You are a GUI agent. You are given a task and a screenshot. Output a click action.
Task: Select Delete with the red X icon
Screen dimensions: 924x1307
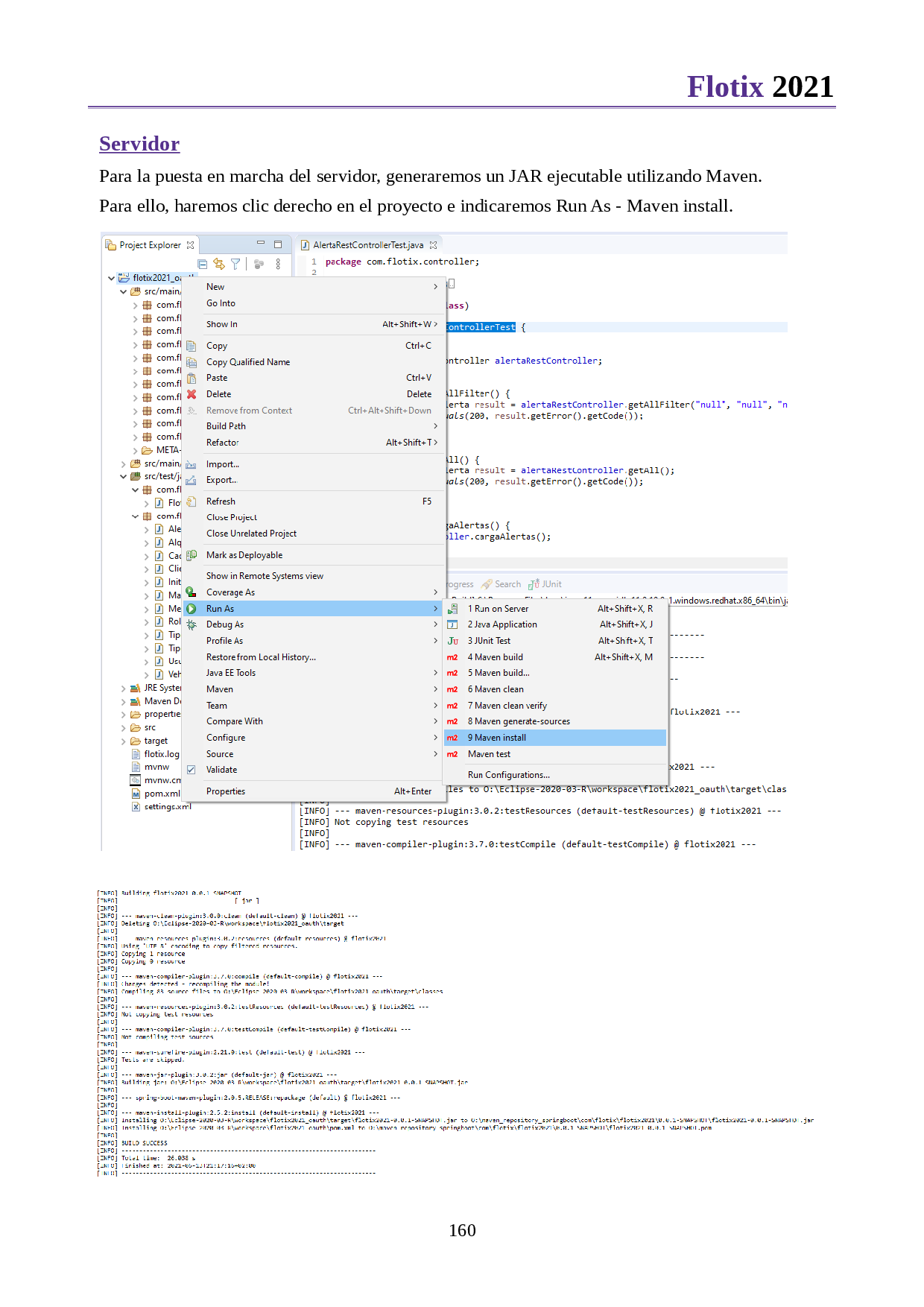(314, 394)
